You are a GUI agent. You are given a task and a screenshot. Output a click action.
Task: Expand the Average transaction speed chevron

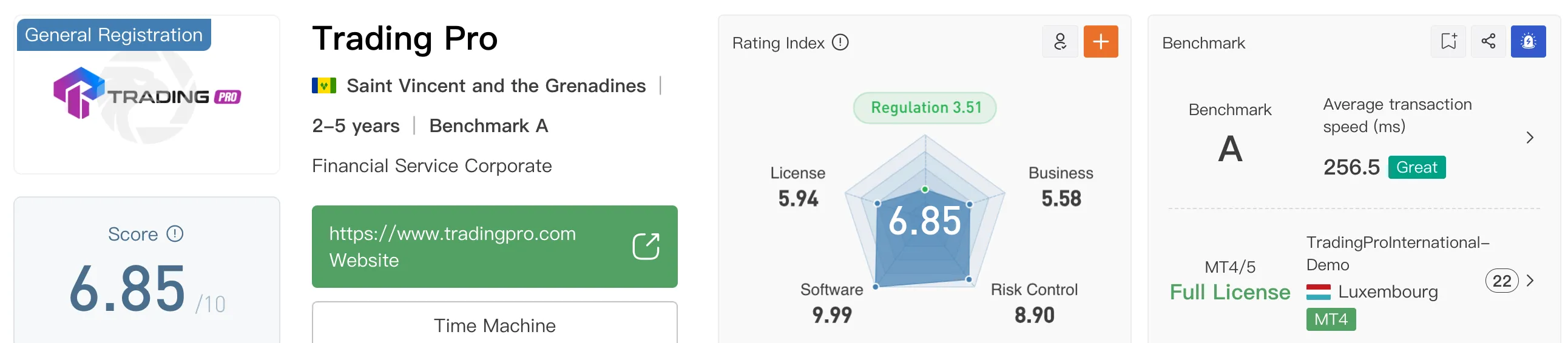[1530, 138]
